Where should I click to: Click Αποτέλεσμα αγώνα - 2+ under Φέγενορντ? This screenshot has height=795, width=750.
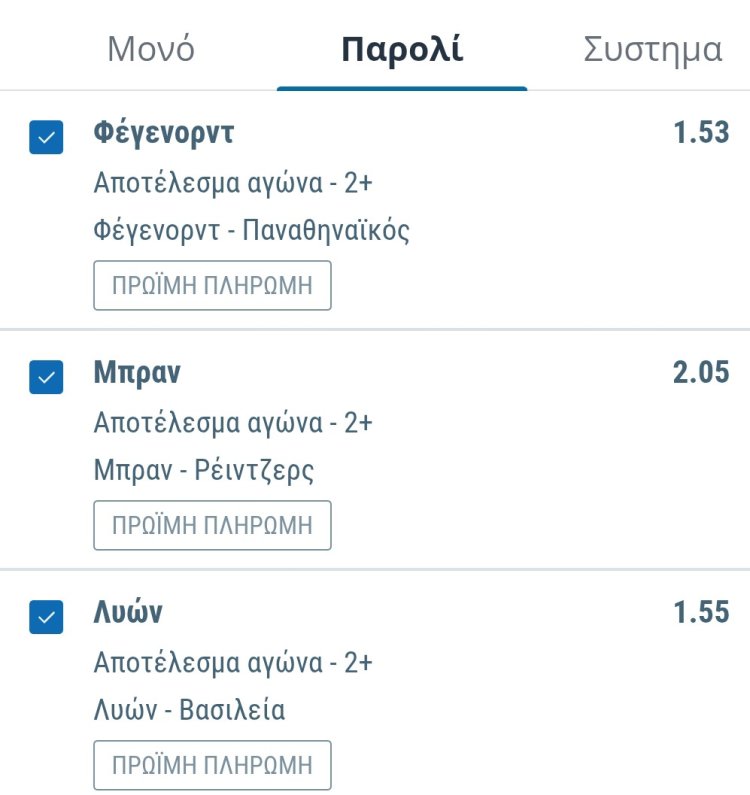[x=233, y=183]
